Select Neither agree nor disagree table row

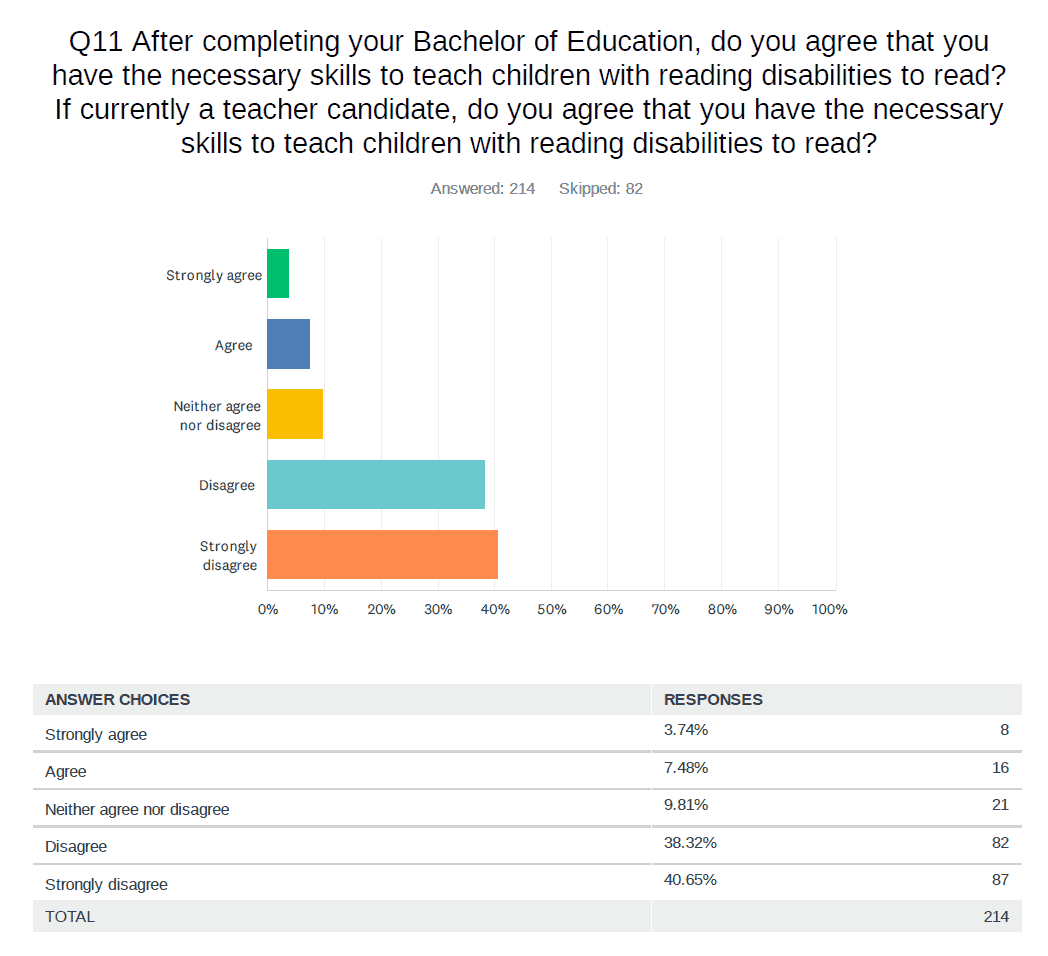coord(137,809)
